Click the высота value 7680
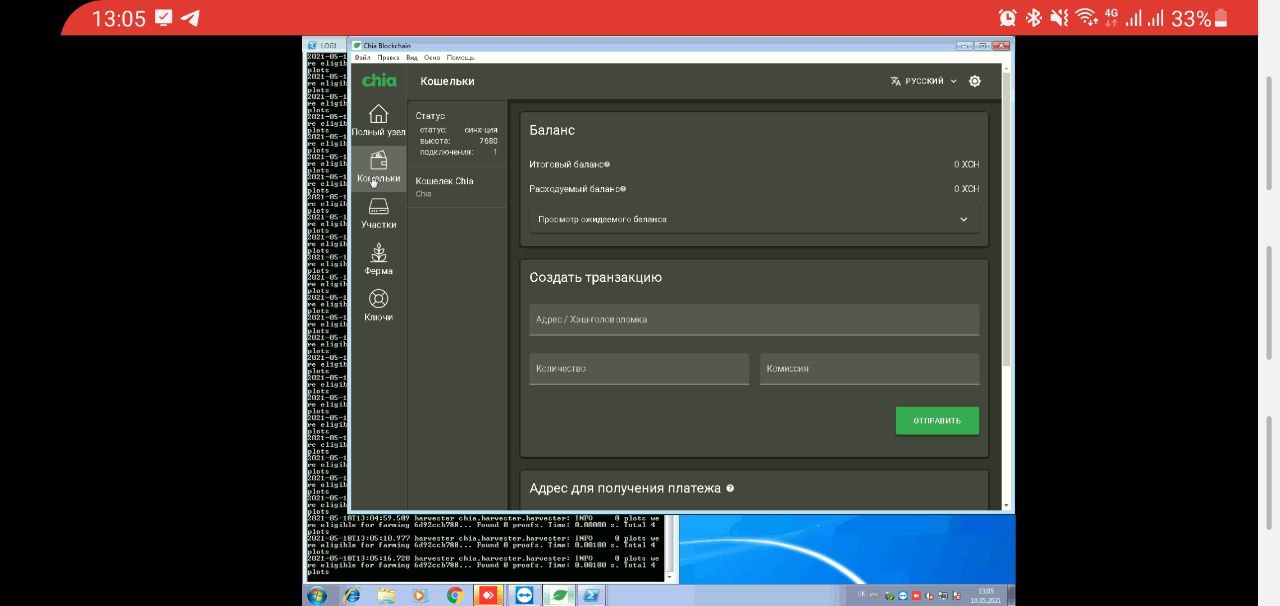Screen dimensions: 1280x606 (x=488, y=141)
